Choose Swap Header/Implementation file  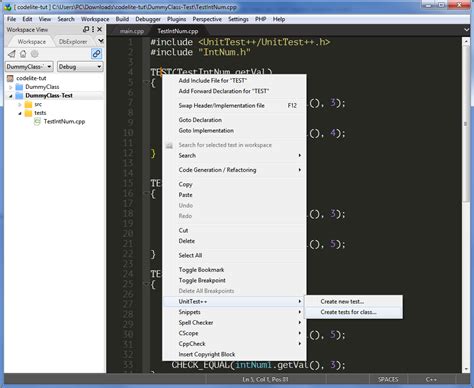tap(234, 106)
